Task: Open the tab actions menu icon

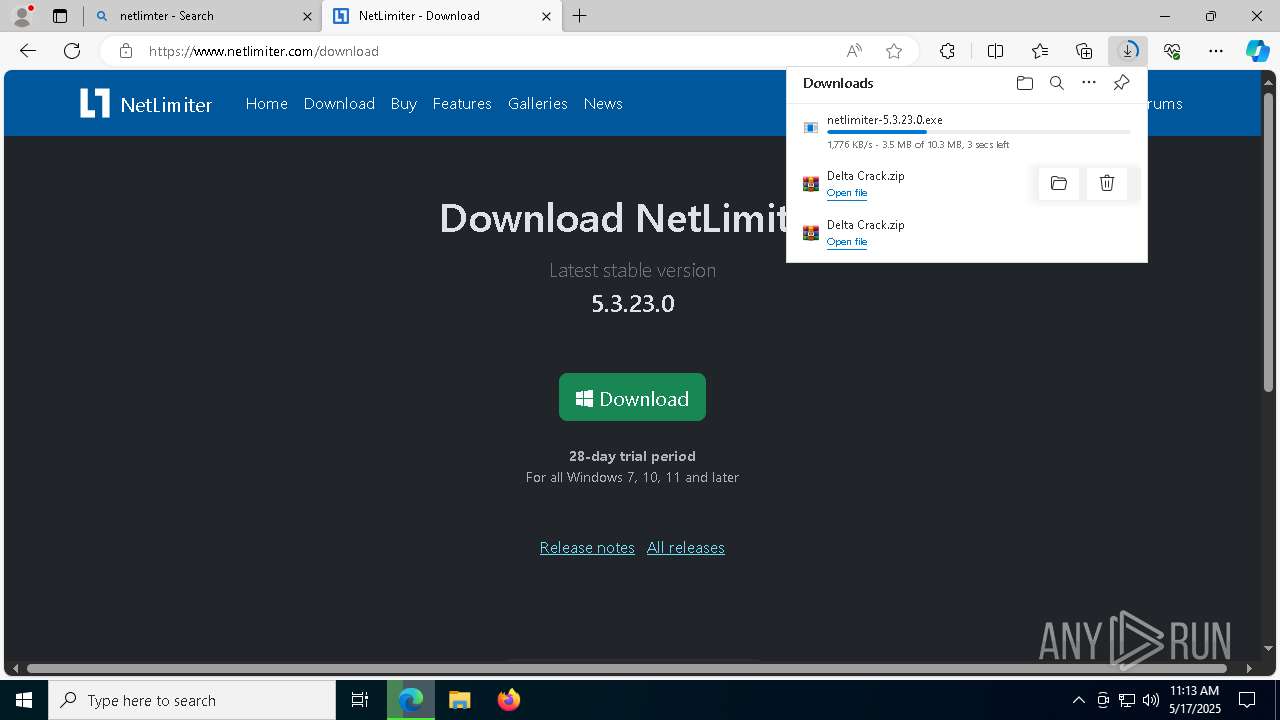Action: tap(60, 16)
